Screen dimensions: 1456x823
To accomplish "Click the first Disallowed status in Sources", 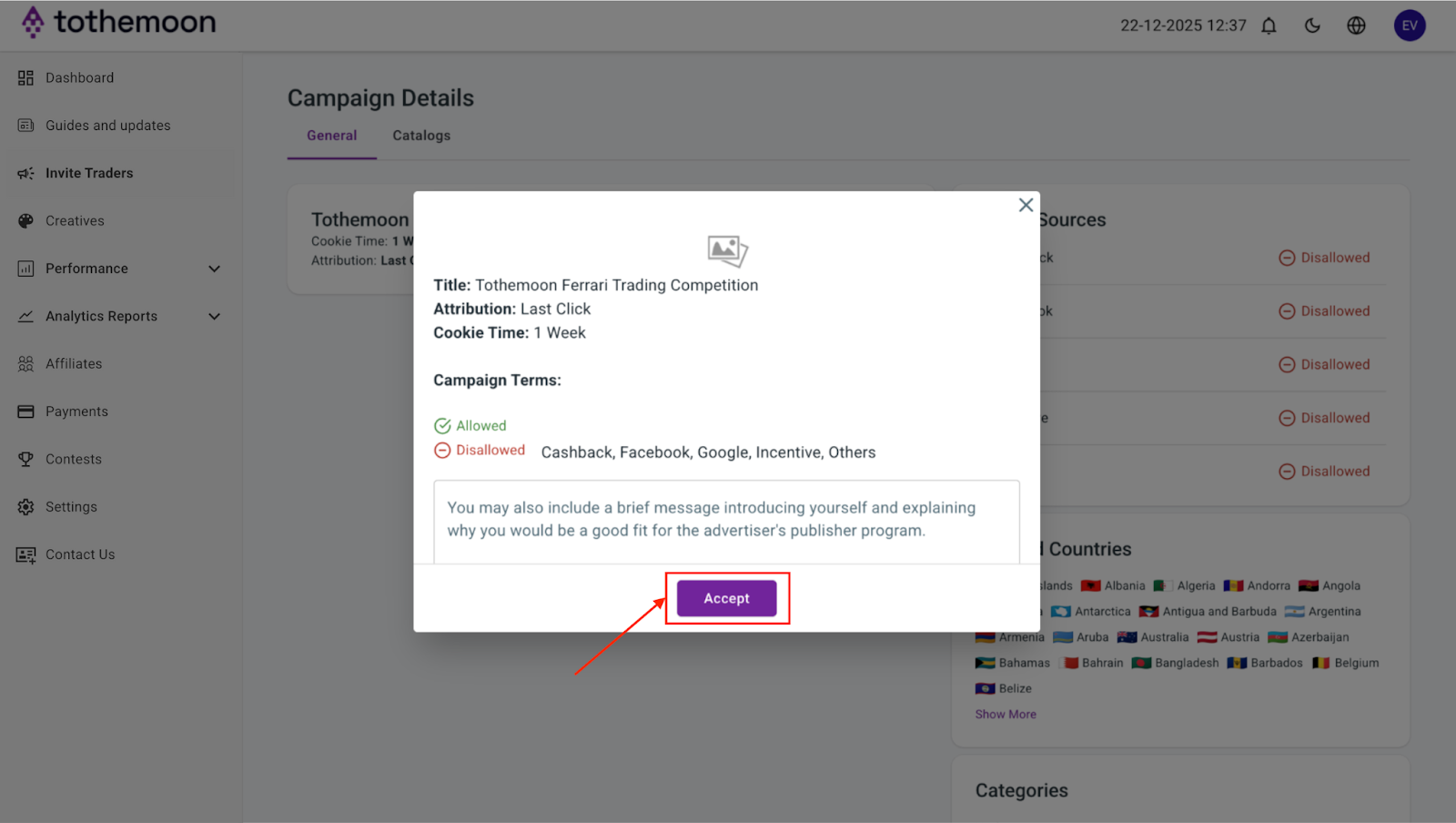I will click(x=1324, y=258).
